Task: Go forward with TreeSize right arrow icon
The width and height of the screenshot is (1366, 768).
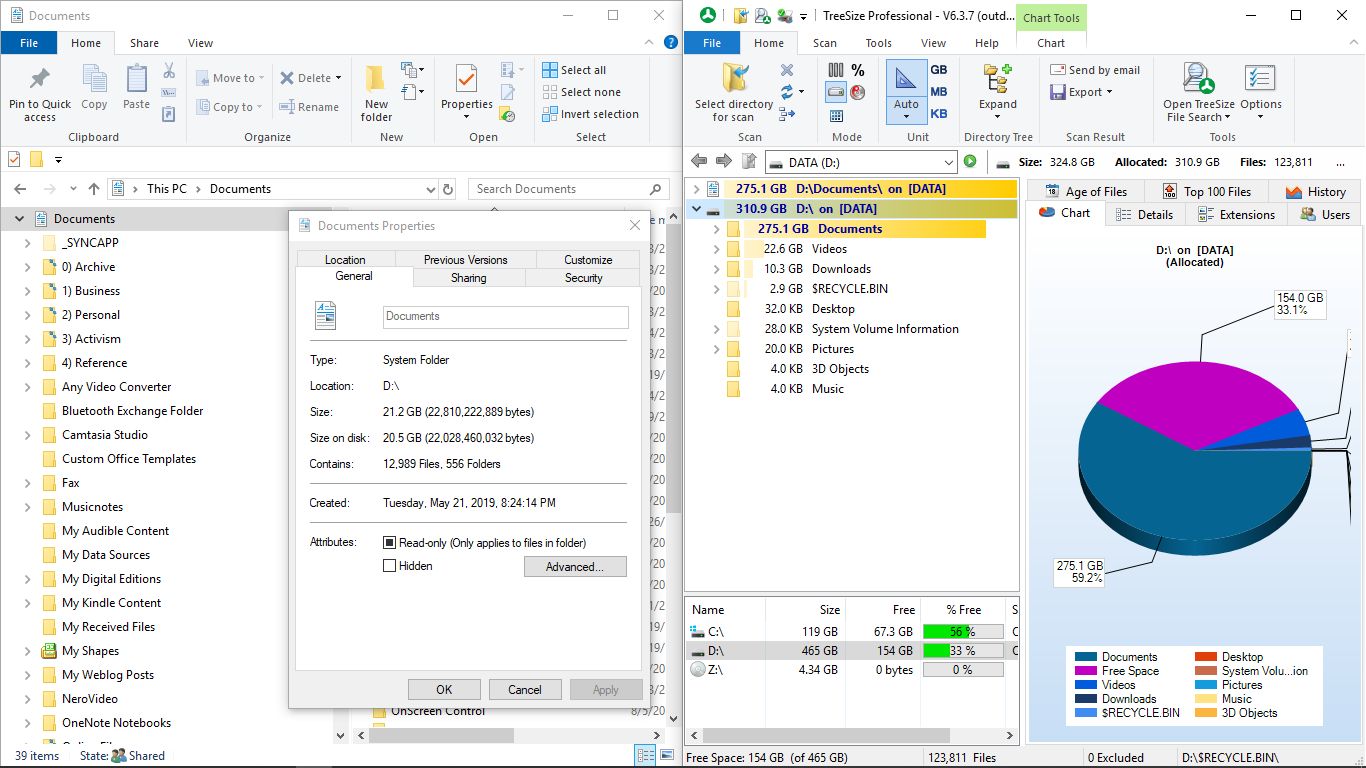Action: coord(724,162)
